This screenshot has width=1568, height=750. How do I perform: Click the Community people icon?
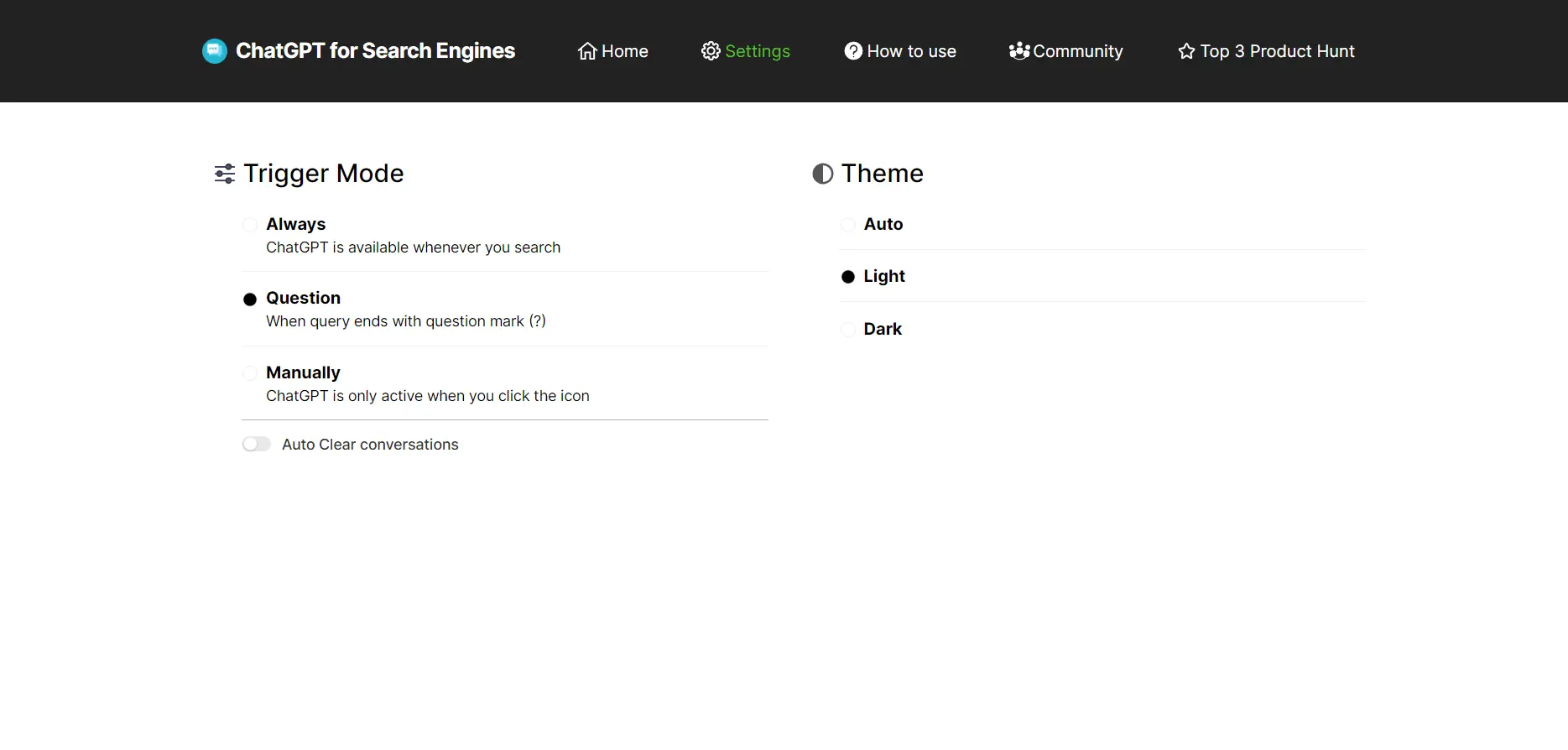[x=1019, y=51]
